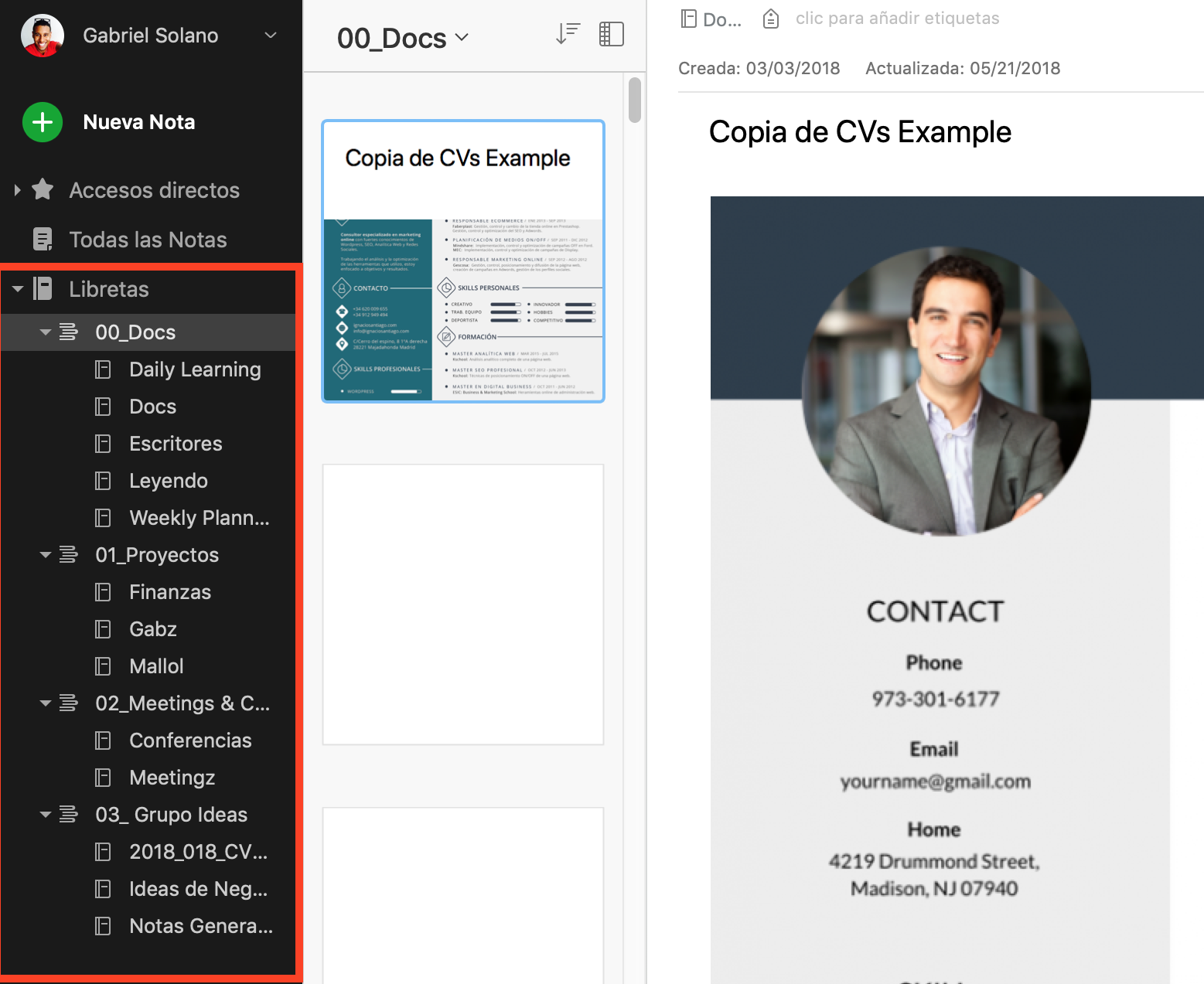This screenshot has width=1204, height=984.
Task: Click the Do... notebook selector above the note
Action: pos(711,19)
